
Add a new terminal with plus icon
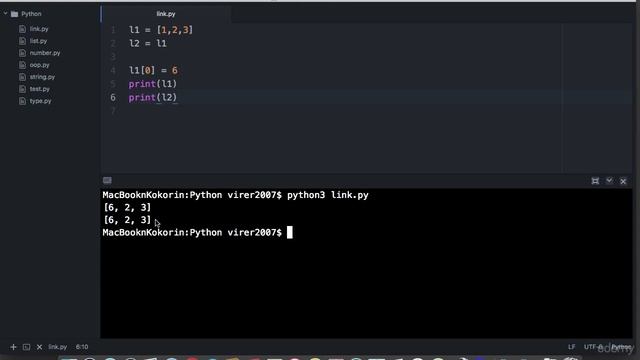pos(13,347)
